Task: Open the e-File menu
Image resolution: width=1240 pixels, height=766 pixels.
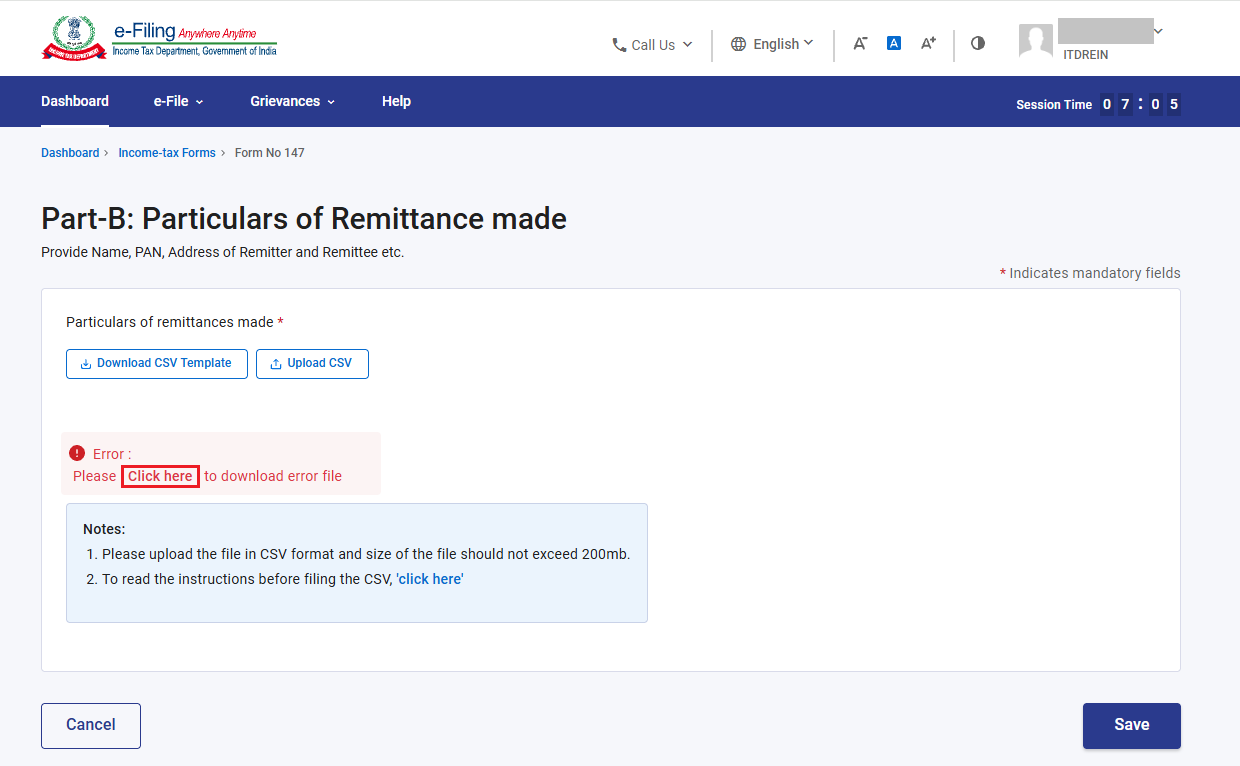Action: click(179, 101)
